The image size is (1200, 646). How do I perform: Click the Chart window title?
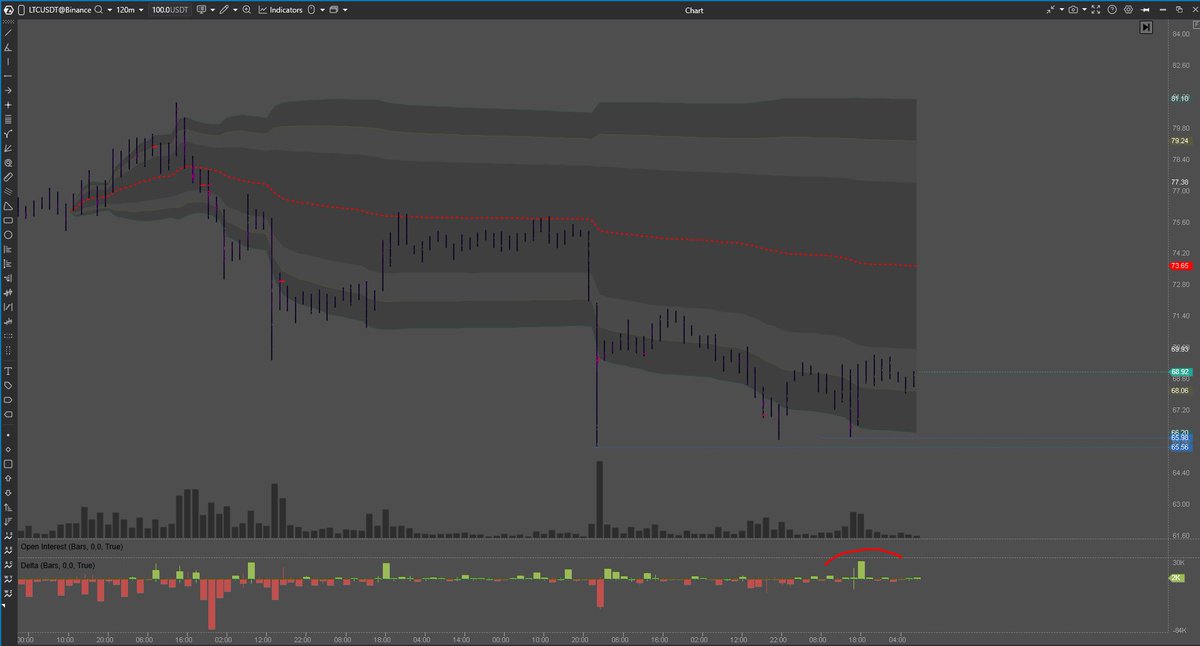click(x=694, y=10)
